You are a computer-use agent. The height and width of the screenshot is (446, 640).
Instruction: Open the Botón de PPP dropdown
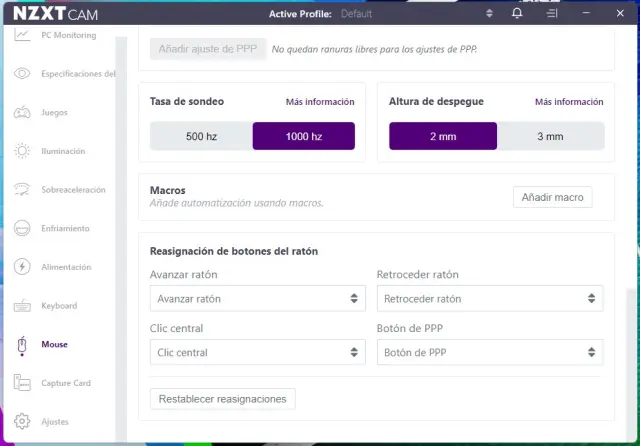tap(490, 352)
